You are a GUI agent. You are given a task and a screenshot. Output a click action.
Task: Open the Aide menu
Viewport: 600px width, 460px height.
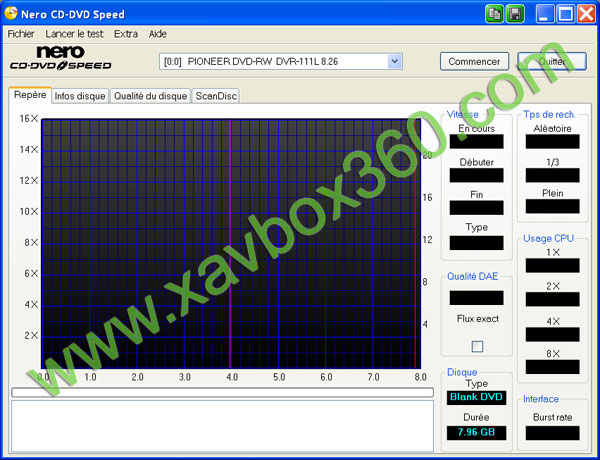tap(158, 34)
